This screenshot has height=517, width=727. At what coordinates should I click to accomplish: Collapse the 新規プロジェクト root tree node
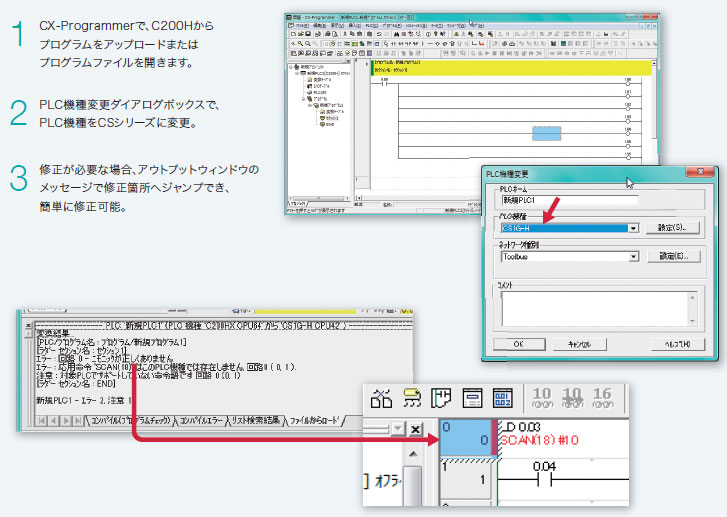(x=291, y=67)
